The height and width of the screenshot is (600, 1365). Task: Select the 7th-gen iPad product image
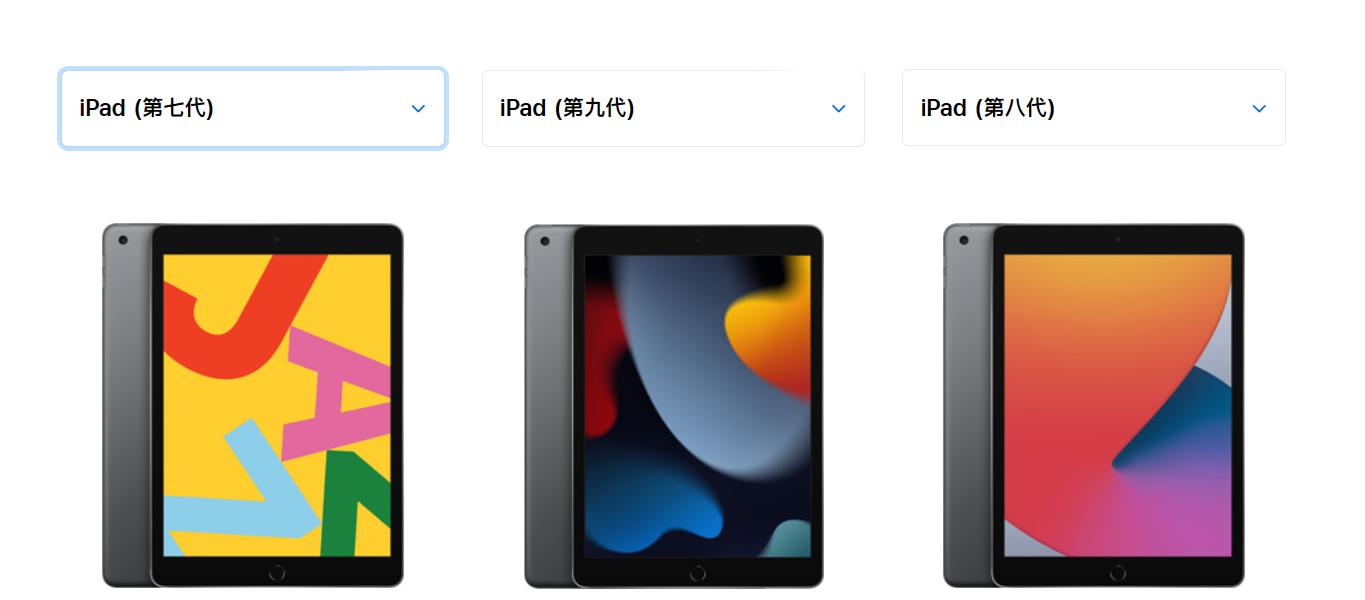(x=253, y=405)
